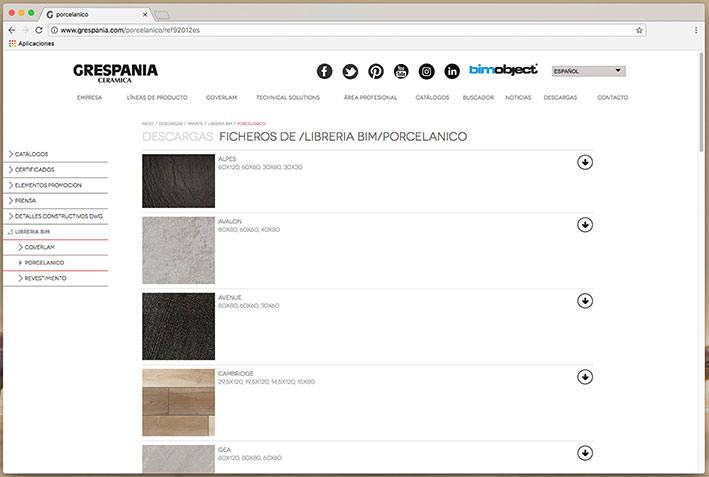Download the CAMBRIDGE BIM file
709x477 pixels.
pos(585,377)
